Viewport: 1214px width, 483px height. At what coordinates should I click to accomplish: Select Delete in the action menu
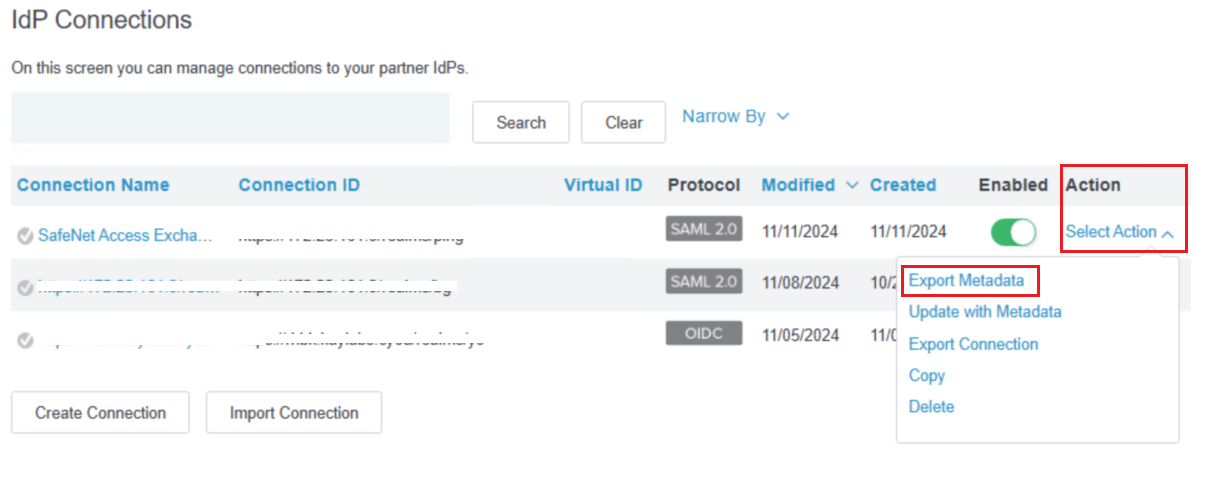pyautogui.click(x=931, y=407)
